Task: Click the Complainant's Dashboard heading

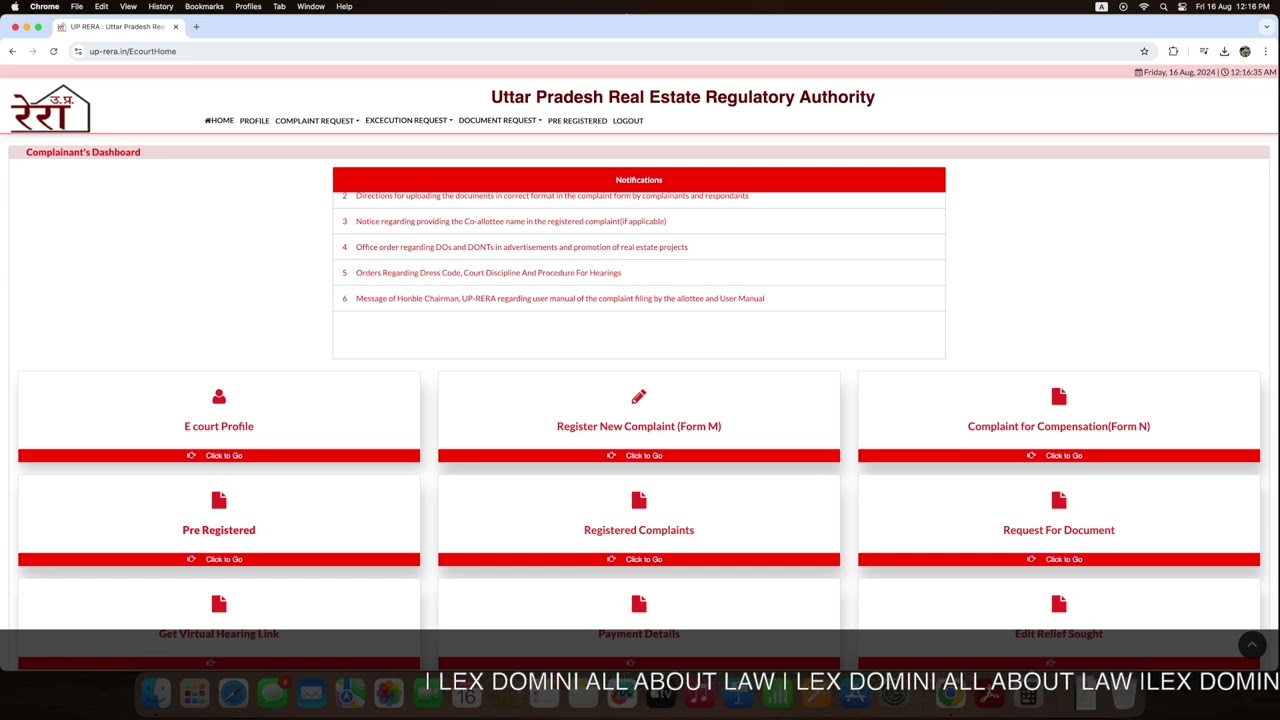Action: [83, 152]
